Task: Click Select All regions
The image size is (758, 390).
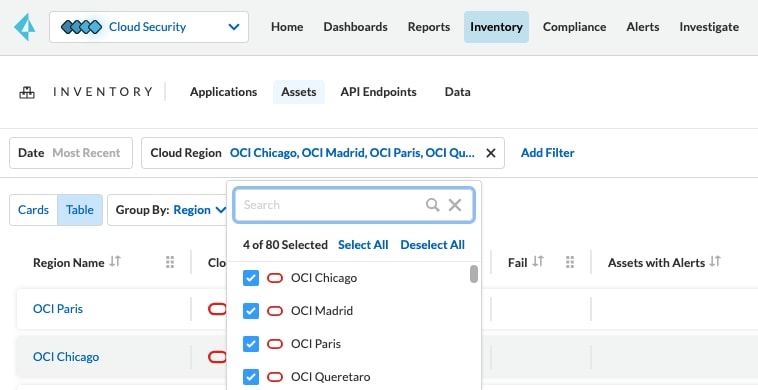Action: click(363, 245)
